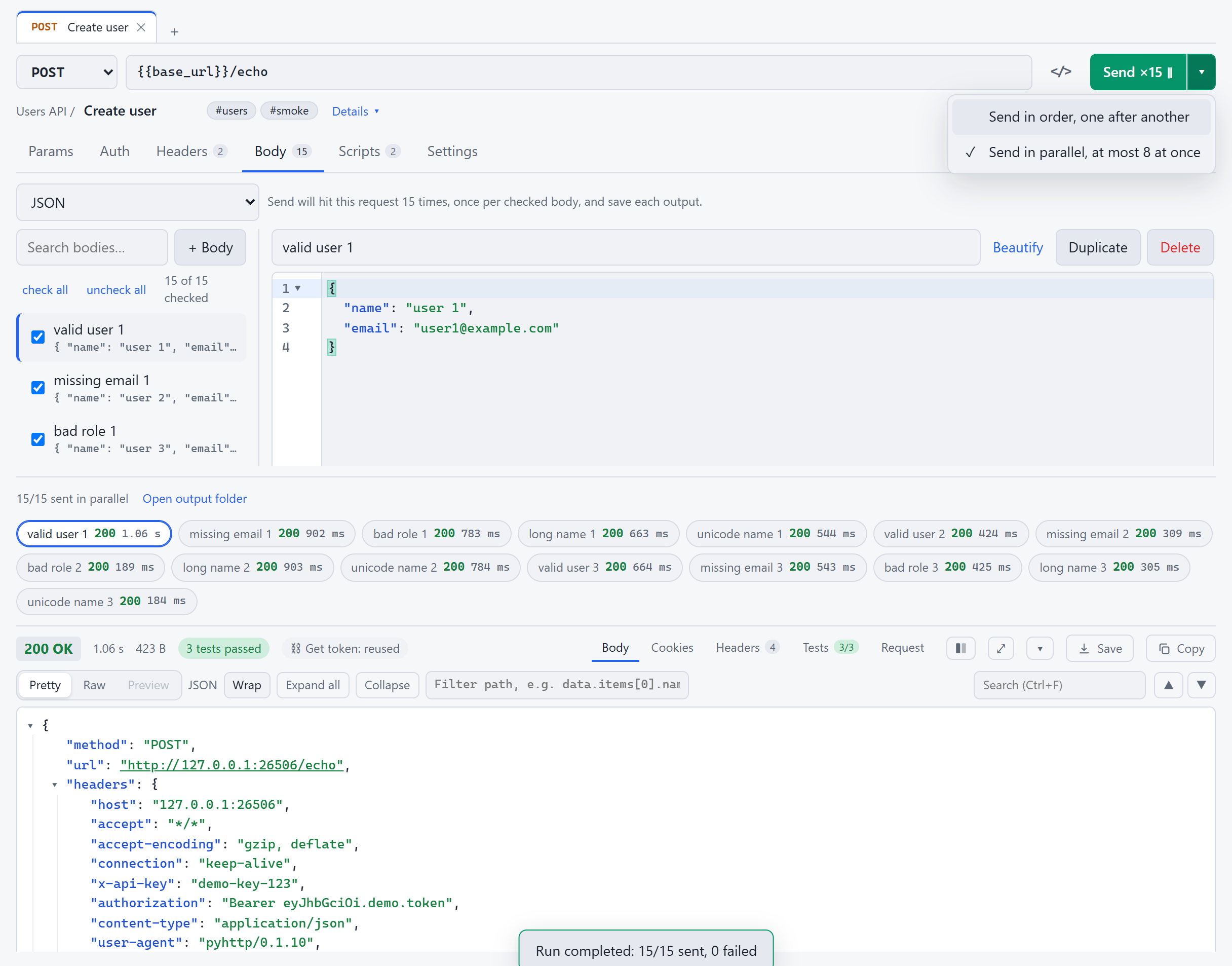1232x966 pixels.
Task: Open the POST method dropdown
Action: click(67, 72)
